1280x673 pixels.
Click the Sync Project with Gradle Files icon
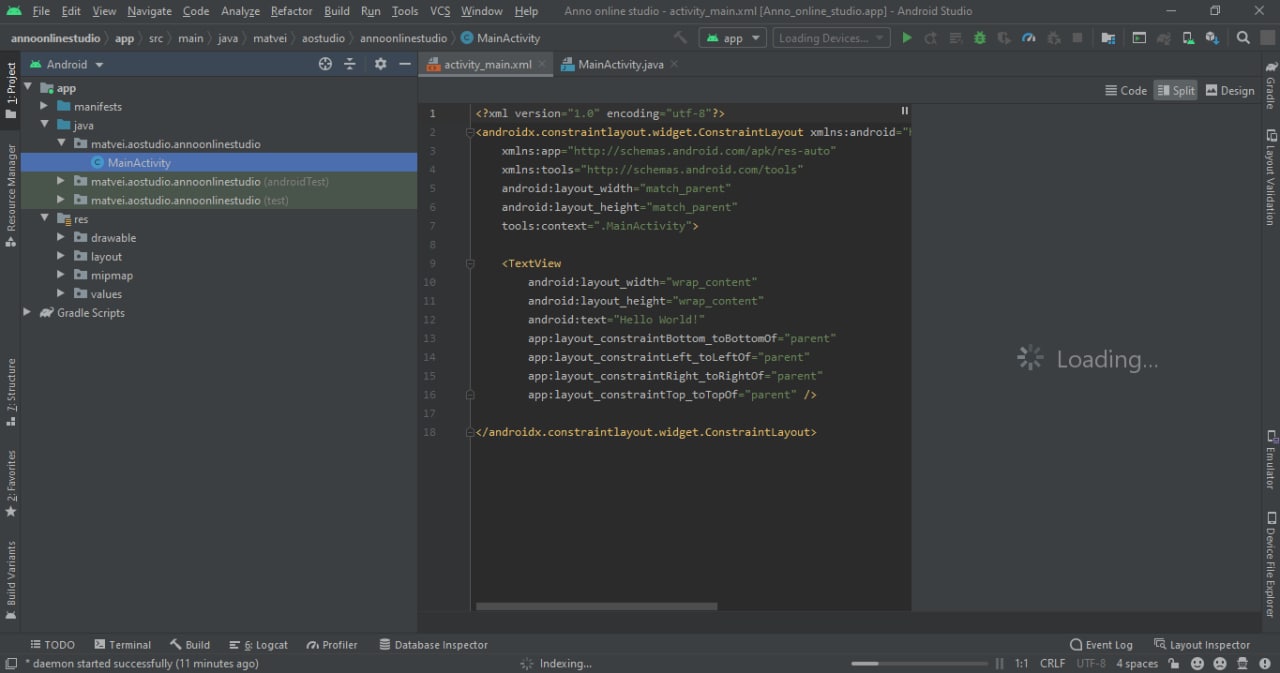point(1163,38)
